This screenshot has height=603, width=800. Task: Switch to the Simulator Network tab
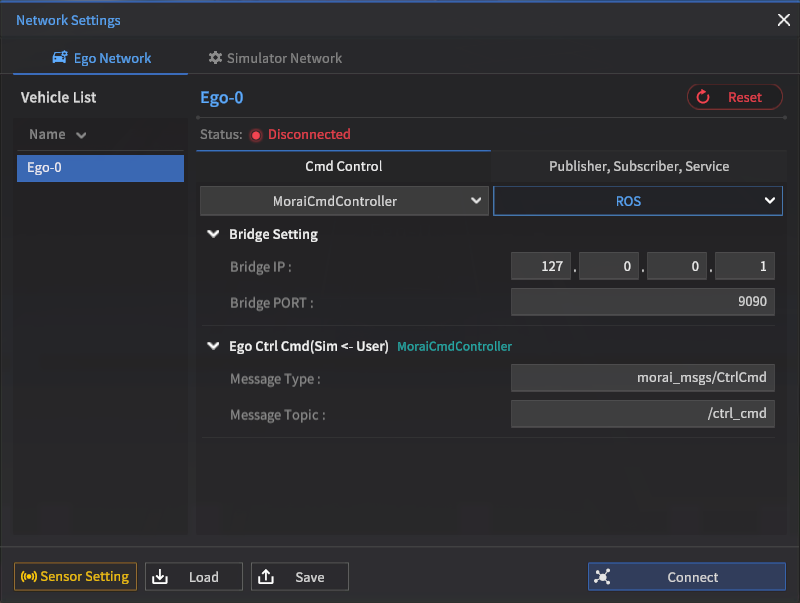(275, 58)
